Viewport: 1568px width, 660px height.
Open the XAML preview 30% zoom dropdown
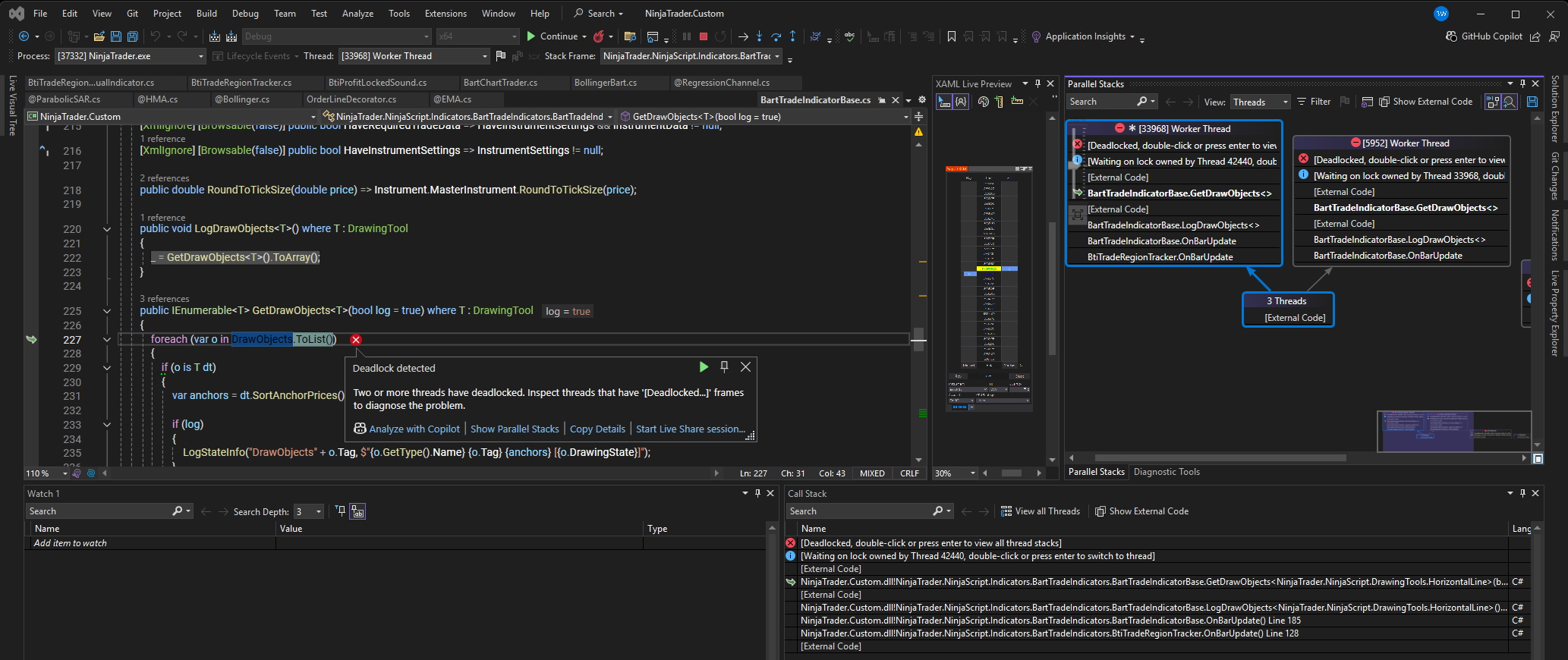[956, 473]
